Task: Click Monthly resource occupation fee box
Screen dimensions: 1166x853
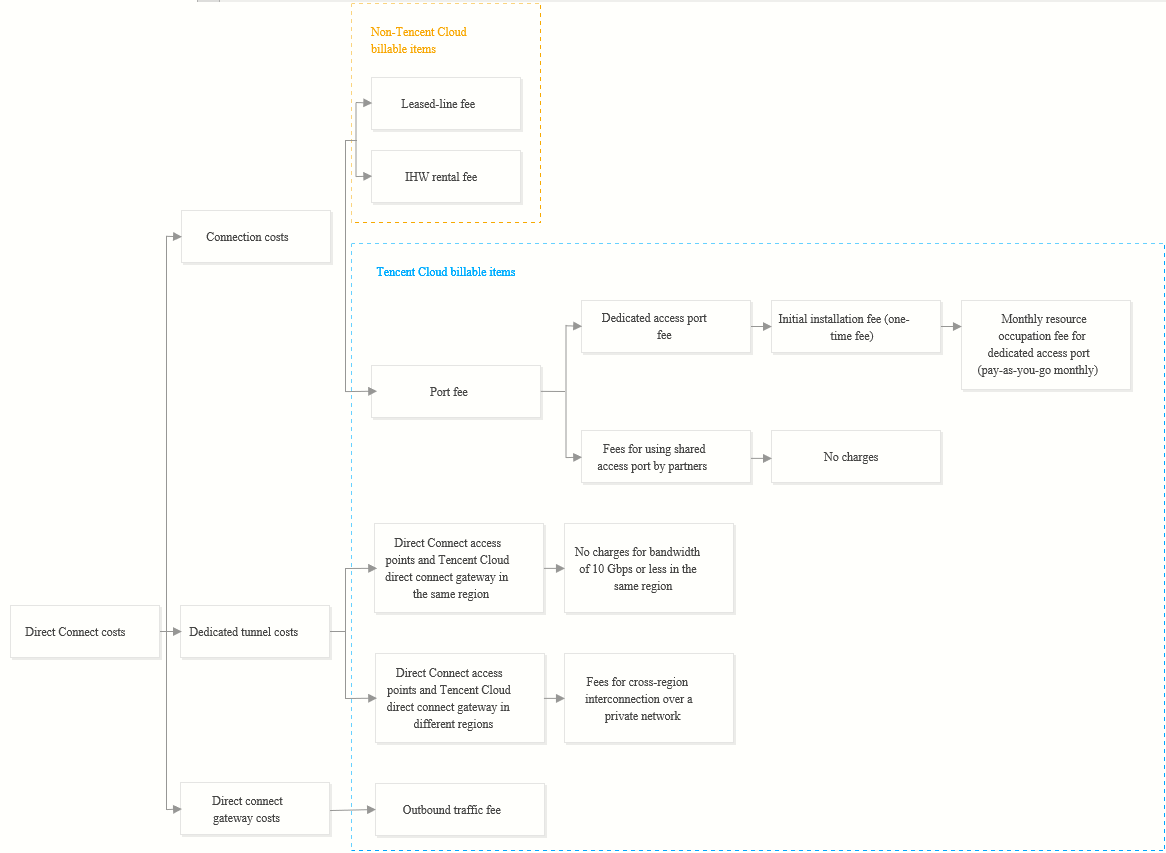Action: [x=1046, y=345]
